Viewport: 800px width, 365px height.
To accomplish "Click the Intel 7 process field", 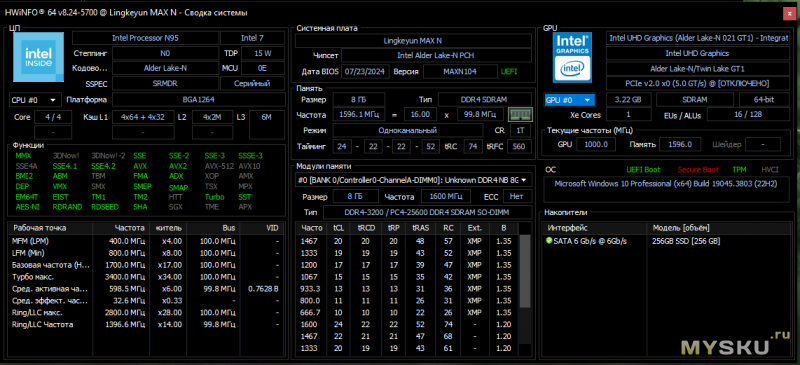I will pyautogui.click(x=253, y=38).
